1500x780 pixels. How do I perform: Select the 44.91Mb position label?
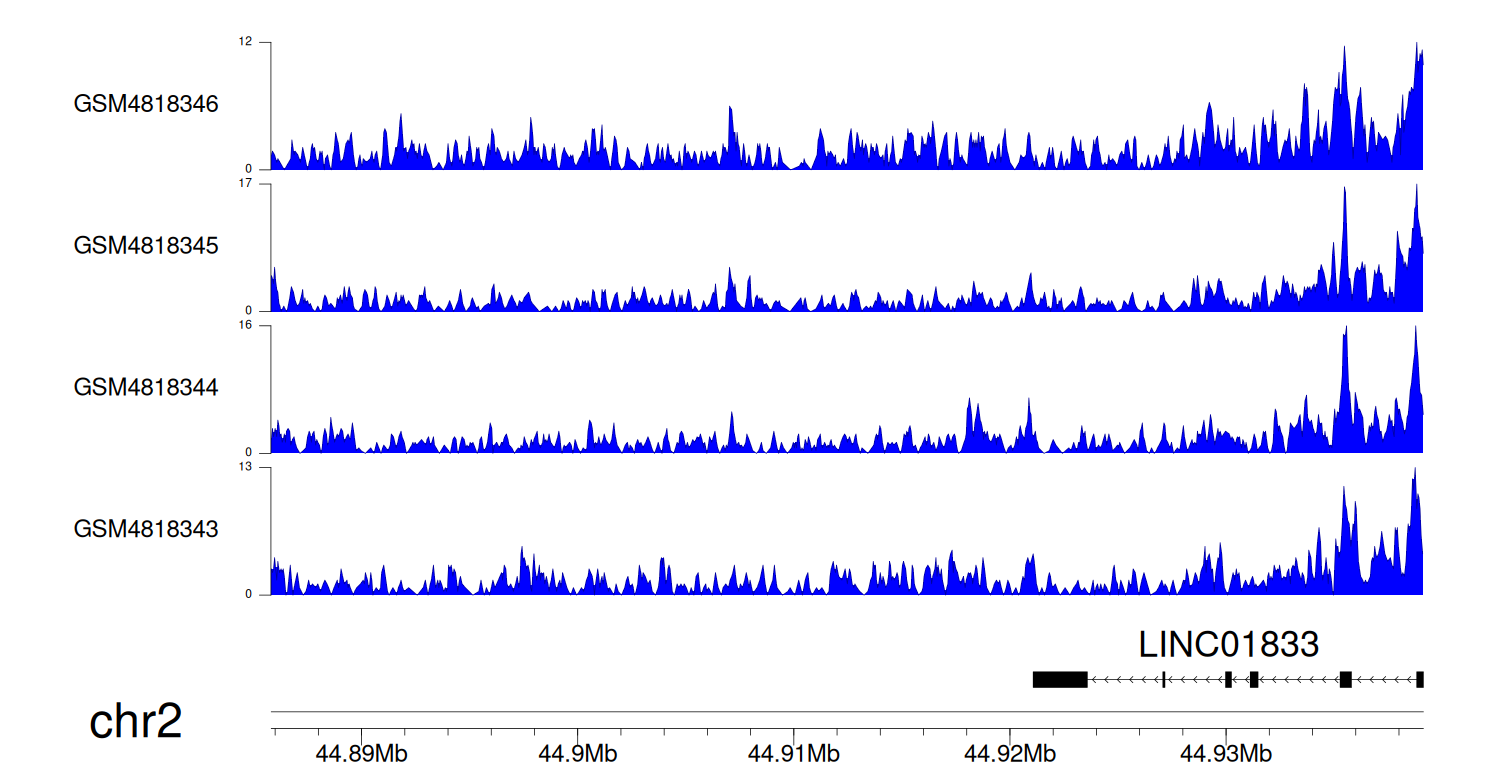point(794,753)
